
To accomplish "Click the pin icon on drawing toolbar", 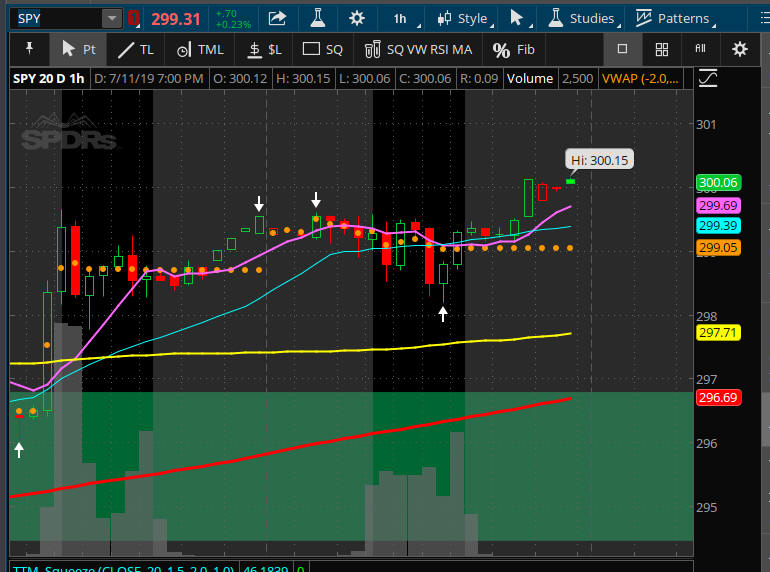I will coord(28,48).
